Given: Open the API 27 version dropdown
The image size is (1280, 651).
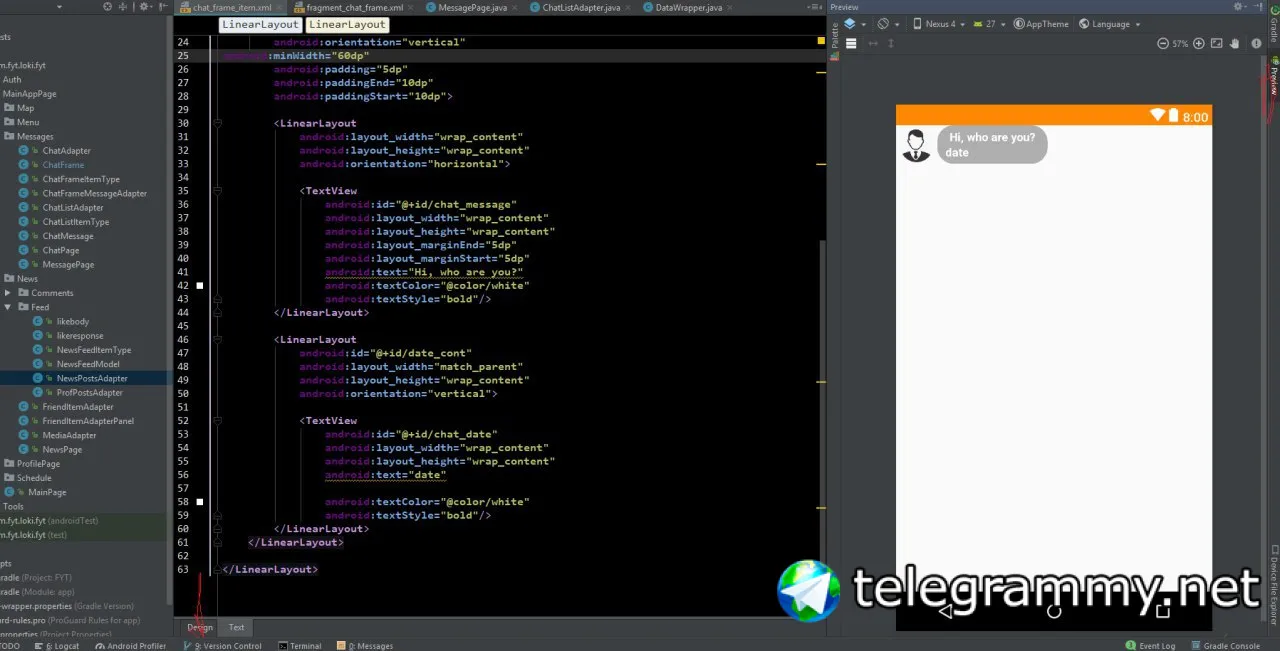Looking at the screenshot, I should [x=990, y=24].
